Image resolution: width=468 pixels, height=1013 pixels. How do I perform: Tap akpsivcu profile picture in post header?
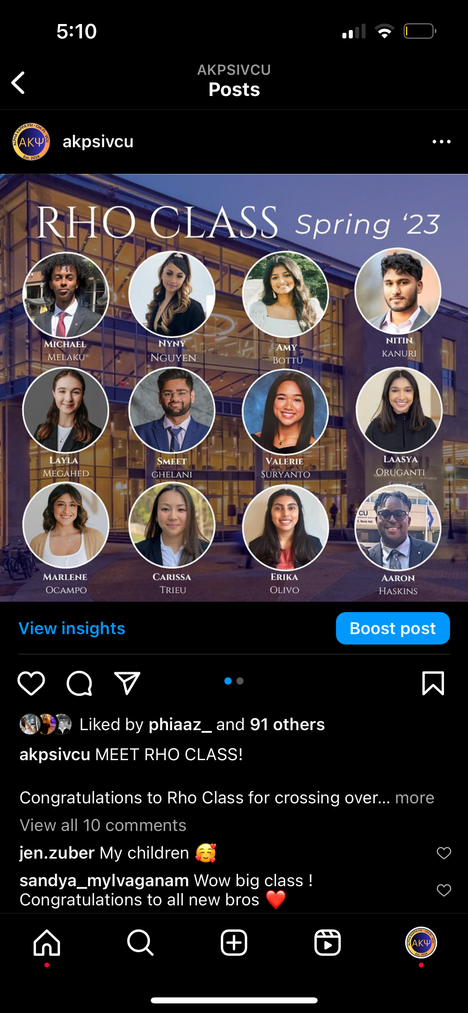click(x=31, y=141)
